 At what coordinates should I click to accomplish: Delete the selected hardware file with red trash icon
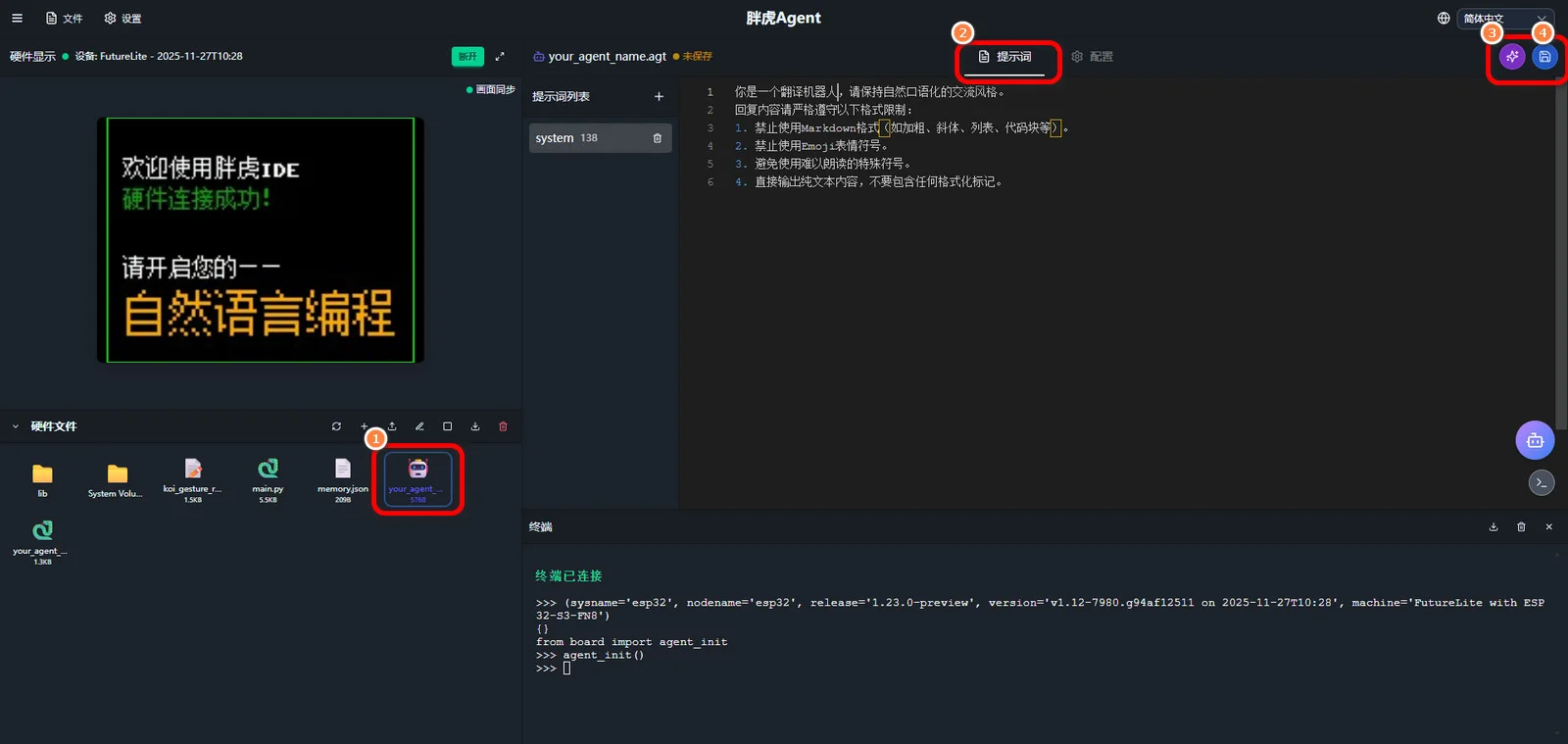[503, 426]
